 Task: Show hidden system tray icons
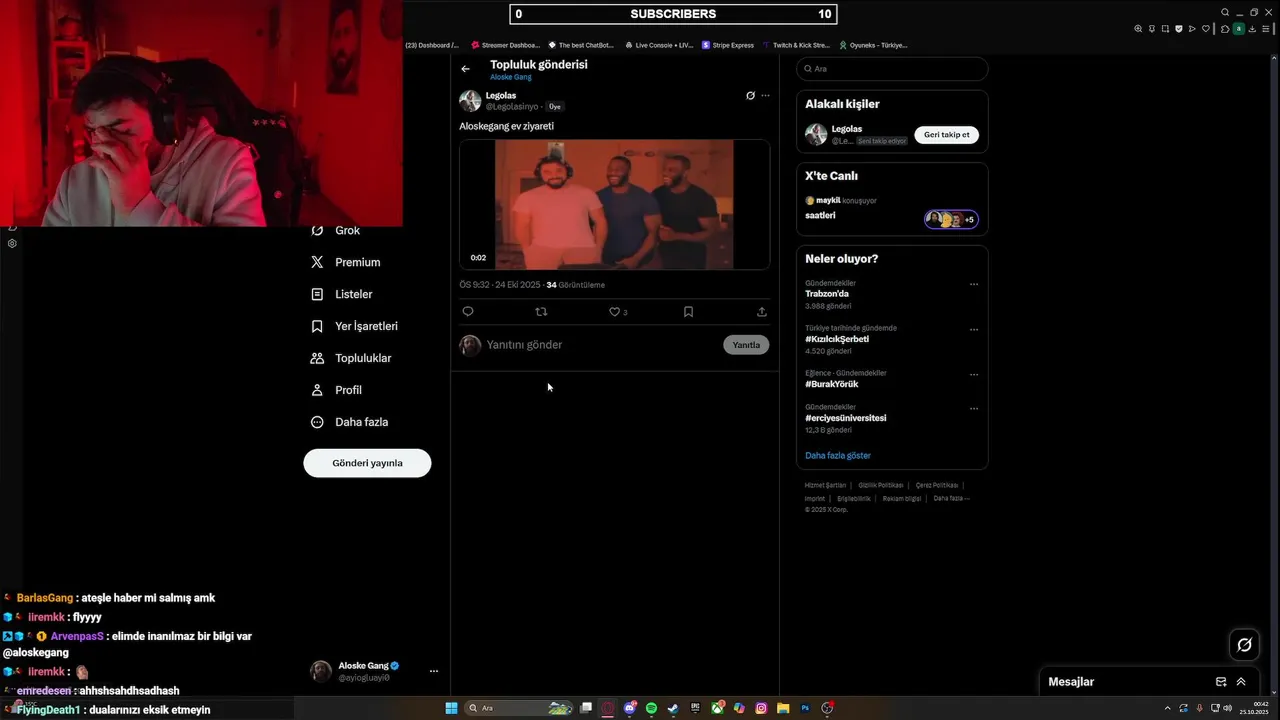pos(1167,708)
